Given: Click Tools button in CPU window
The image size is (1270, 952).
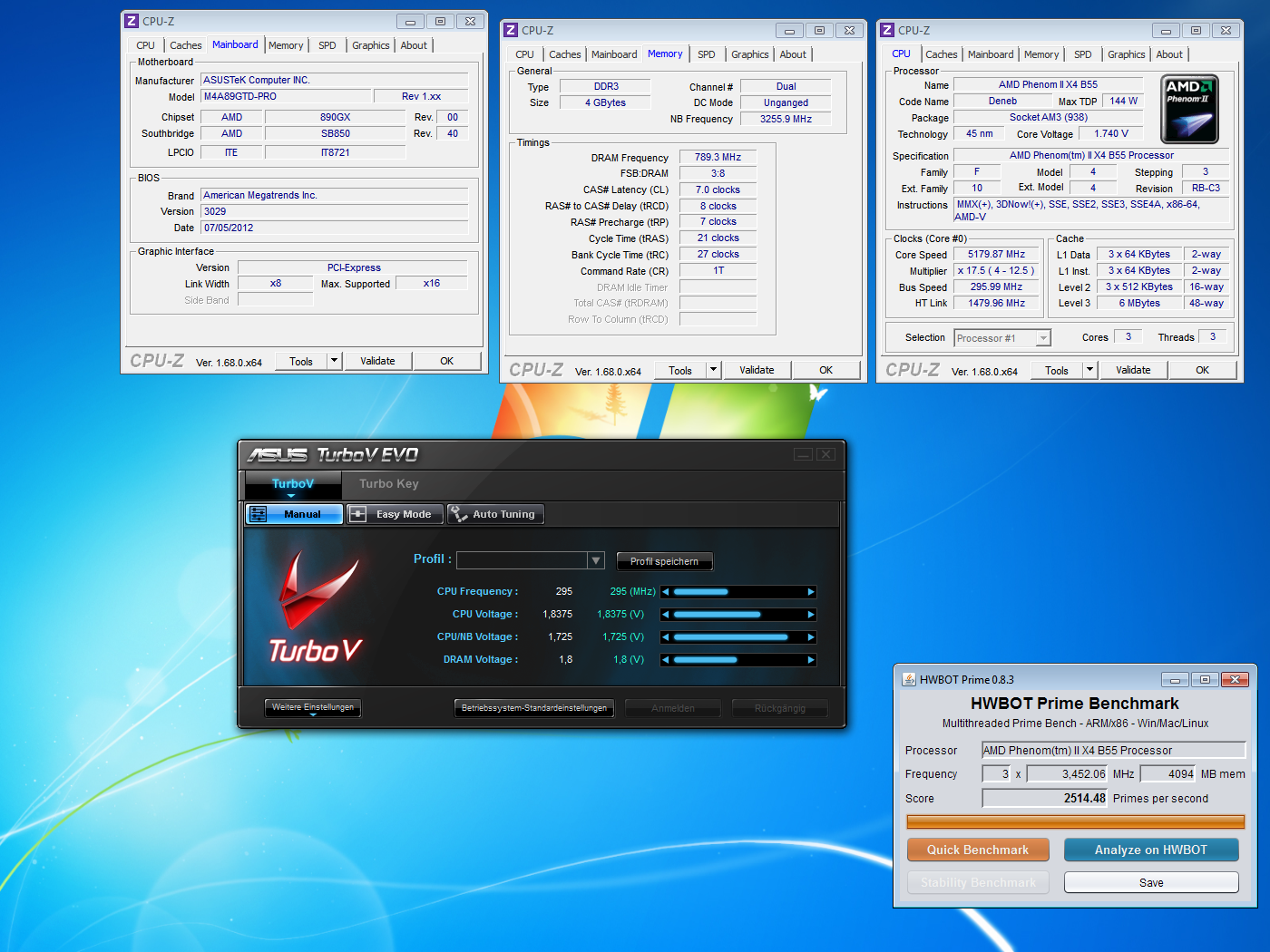Looking at the screenshot, I should click(1057, 370).
